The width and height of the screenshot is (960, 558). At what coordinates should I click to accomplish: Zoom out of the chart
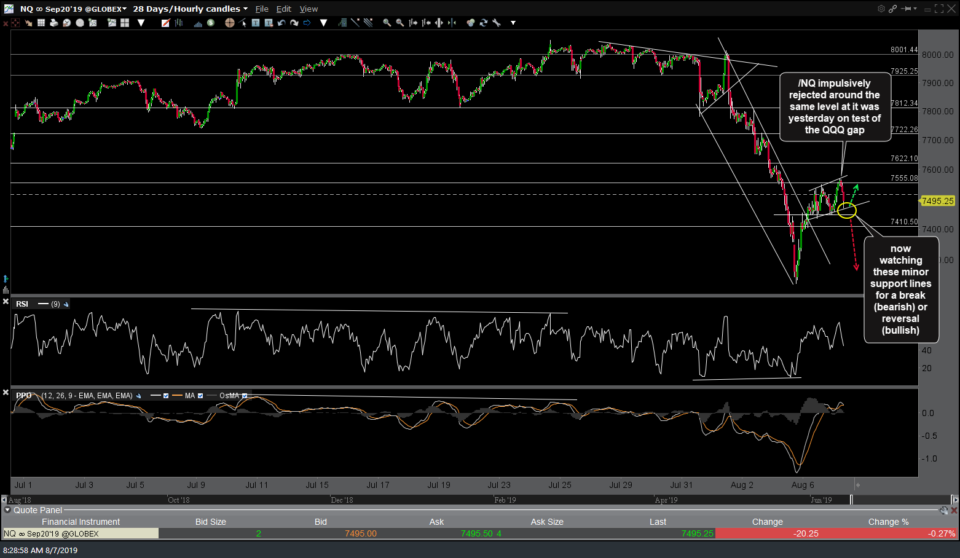400,23
